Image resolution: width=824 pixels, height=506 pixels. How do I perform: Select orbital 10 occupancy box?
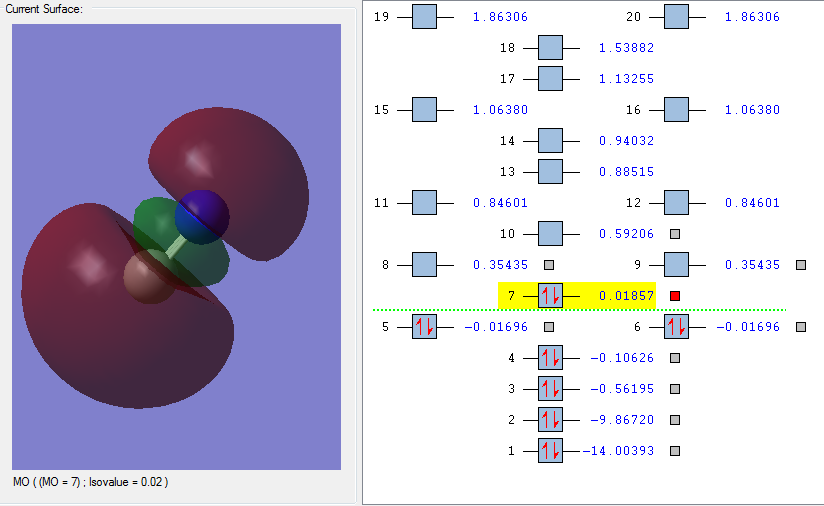click(550, 234)
